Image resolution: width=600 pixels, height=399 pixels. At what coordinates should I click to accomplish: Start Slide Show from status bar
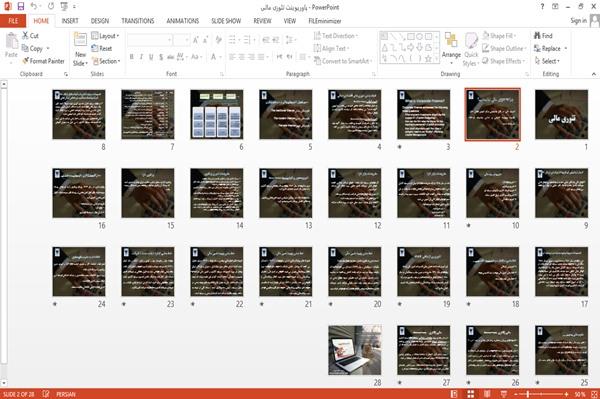click(504, 394)
